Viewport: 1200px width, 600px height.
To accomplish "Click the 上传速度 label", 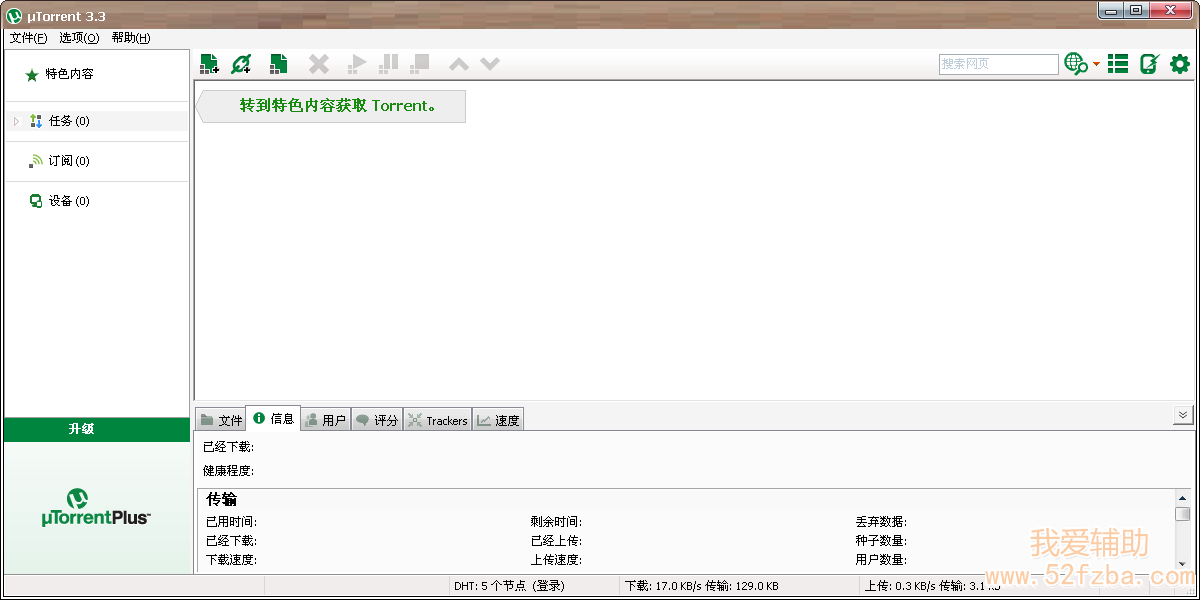I will (556, 560).
